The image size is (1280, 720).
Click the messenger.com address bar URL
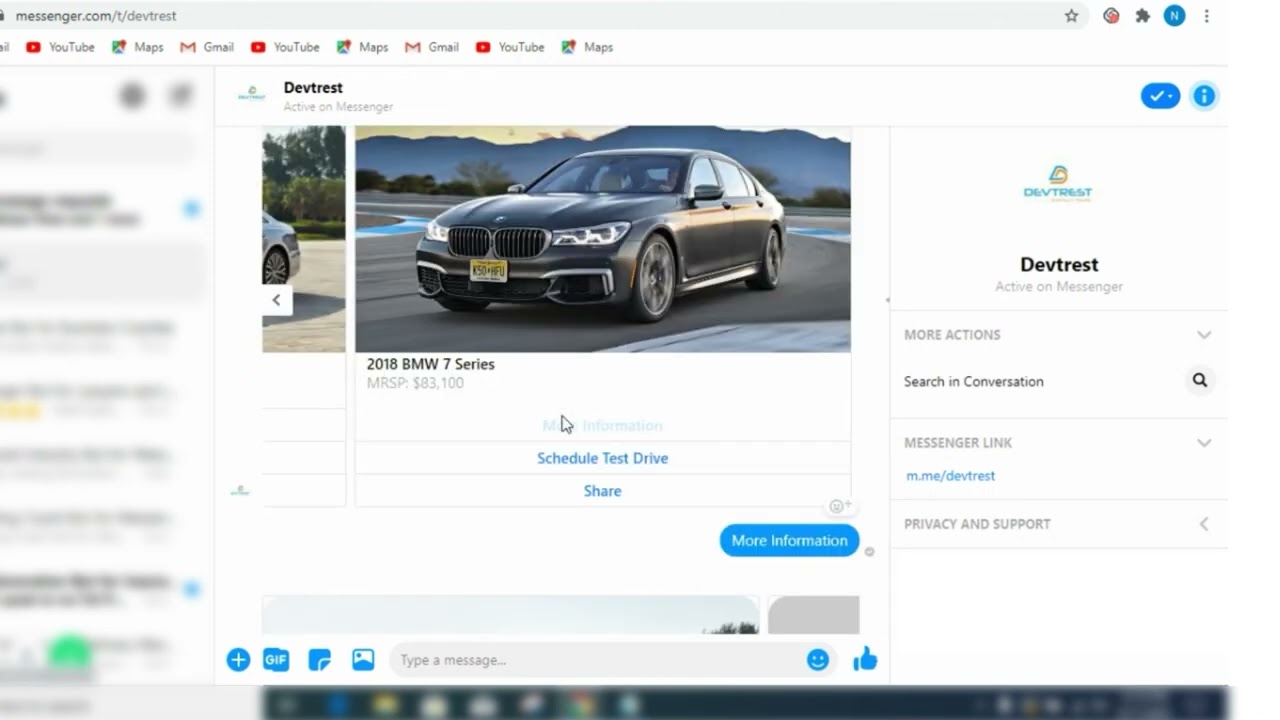coord(96,16)
